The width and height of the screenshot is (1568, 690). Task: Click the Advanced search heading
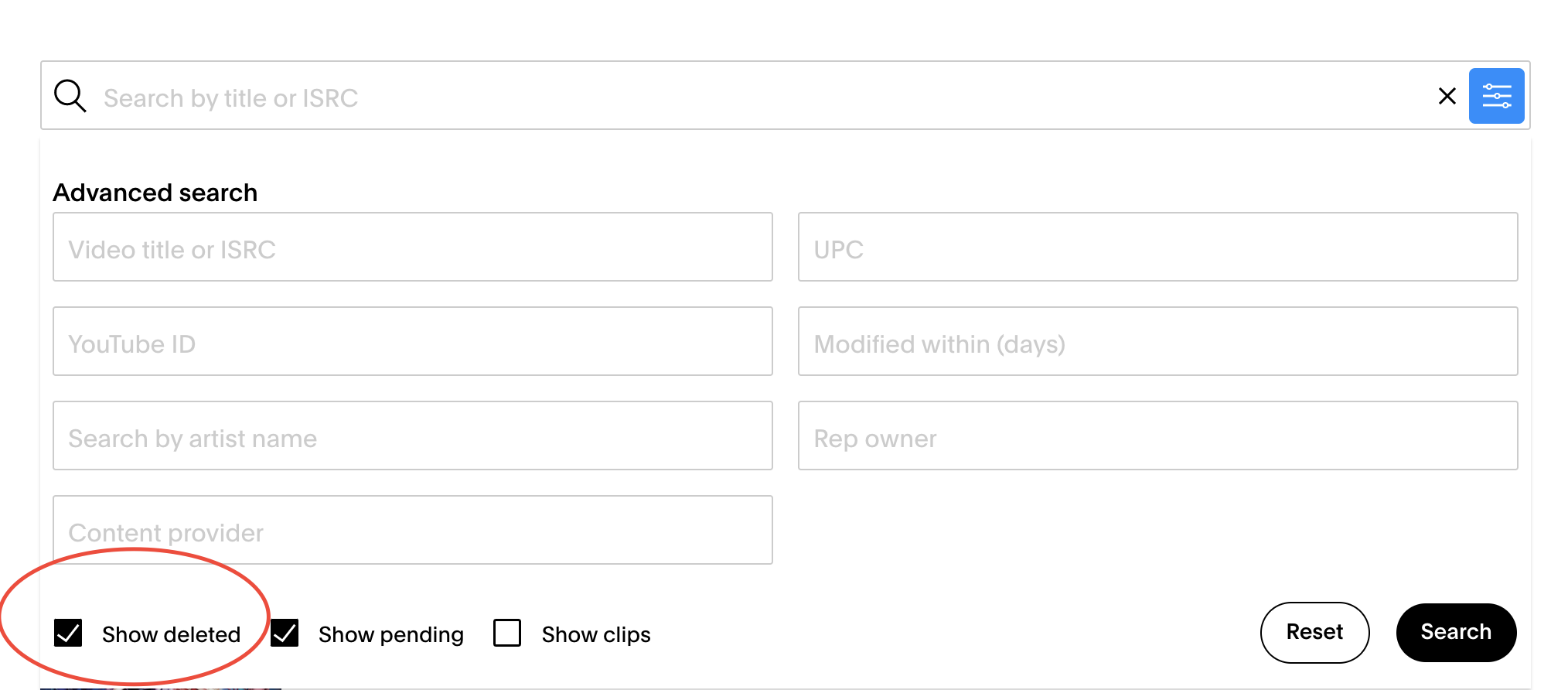[x=155, y=192]
